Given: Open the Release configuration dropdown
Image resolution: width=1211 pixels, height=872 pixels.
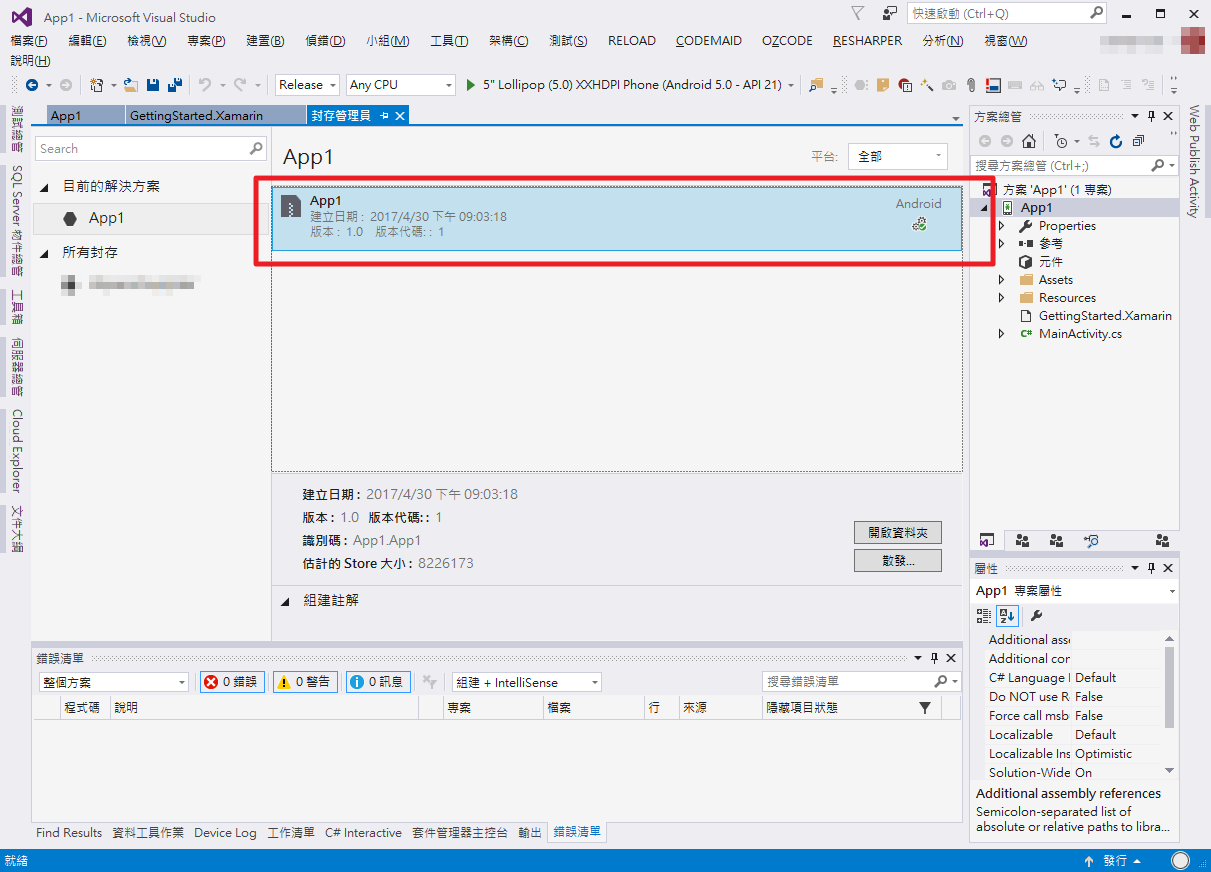Looking at the screenshot, I should point(308,85).
